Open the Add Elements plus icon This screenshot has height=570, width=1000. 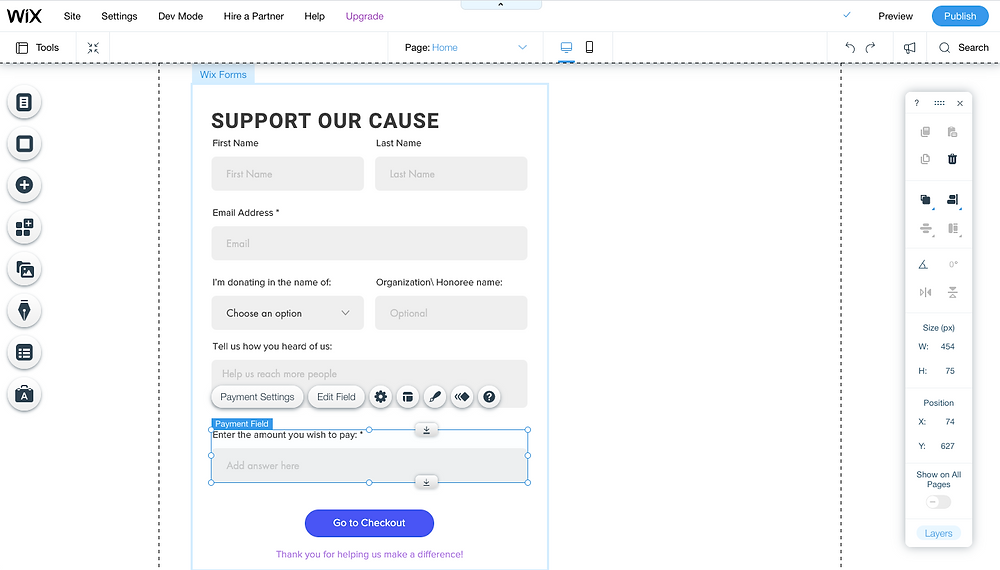(24, 186)
